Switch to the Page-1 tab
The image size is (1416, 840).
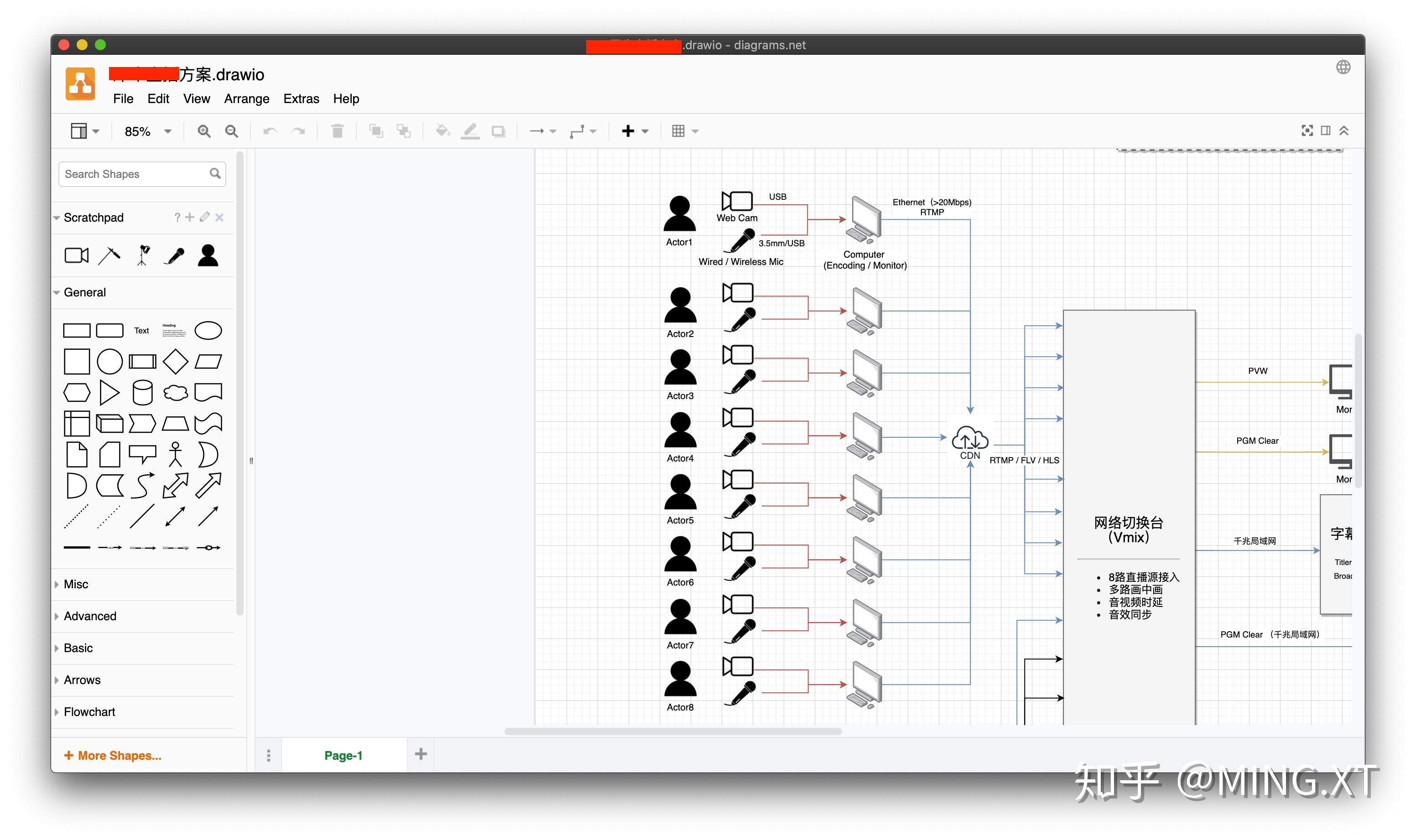pyautogui.click(x=343, y=755)
